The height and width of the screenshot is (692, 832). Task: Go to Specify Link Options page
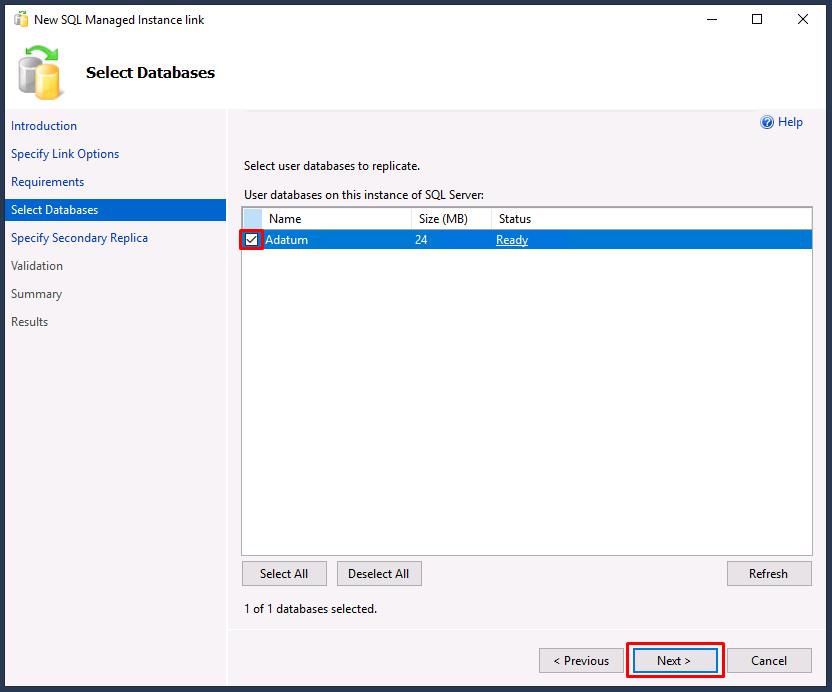65,154
